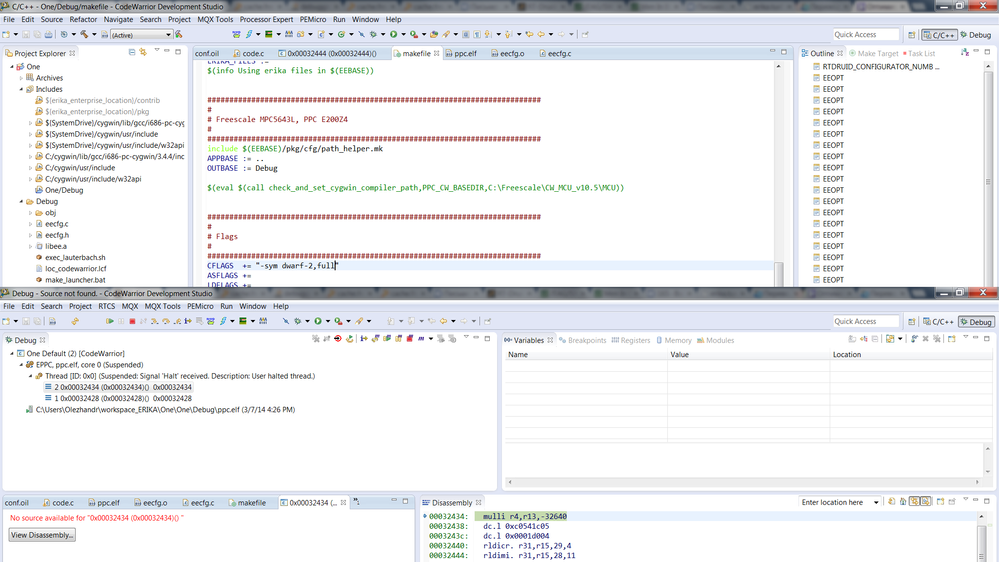Click Remove All Variables icon in Variables view
The image size is (999, 562).
click(937, 338)
